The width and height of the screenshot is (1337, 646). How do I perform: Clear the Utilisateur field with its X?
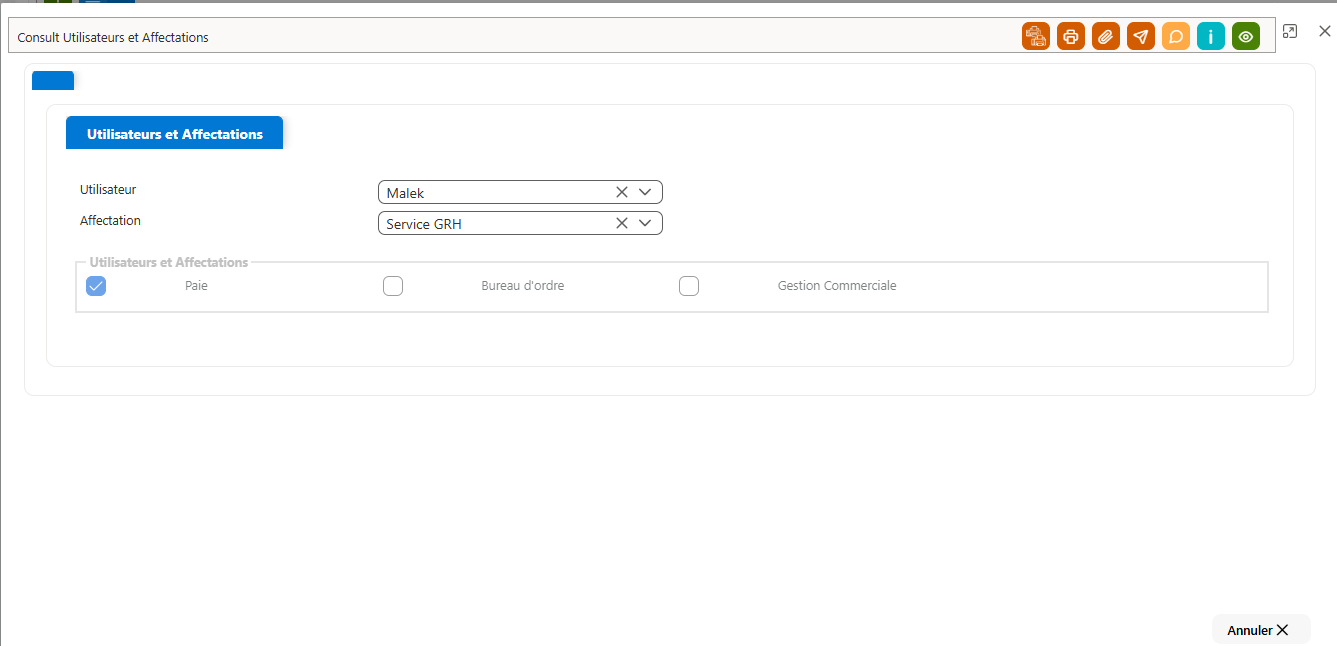point(622,192)
